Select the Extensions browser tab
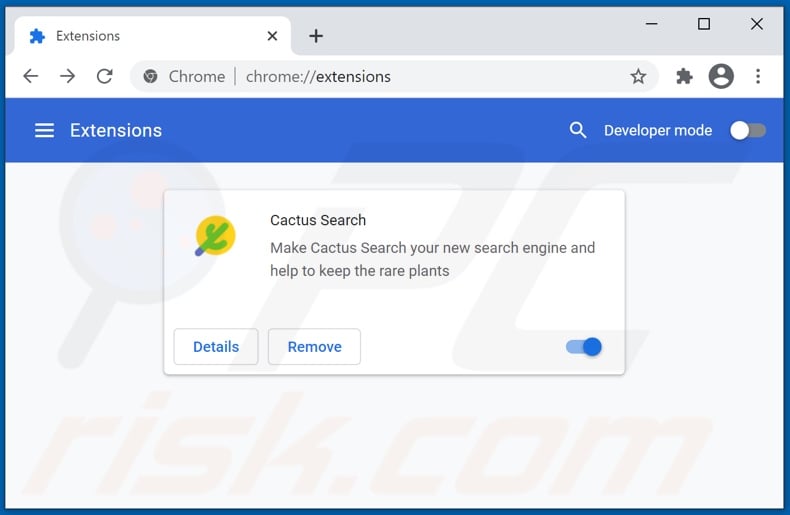Viewport: 790px width, 515px height. 152,36
